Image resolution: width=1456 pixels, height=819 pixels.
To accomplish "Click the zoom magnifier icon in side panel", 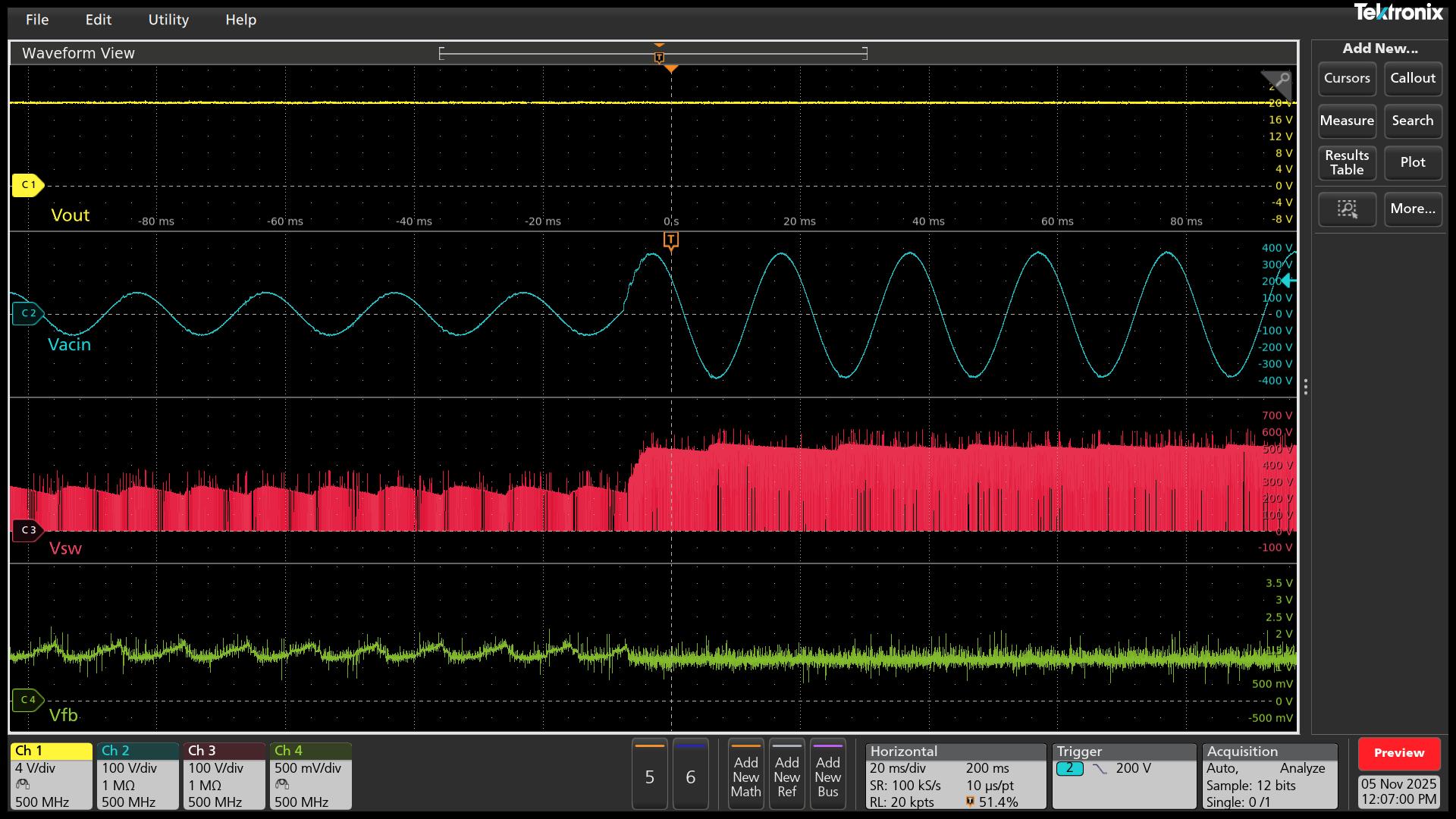I will point(1347,209).
